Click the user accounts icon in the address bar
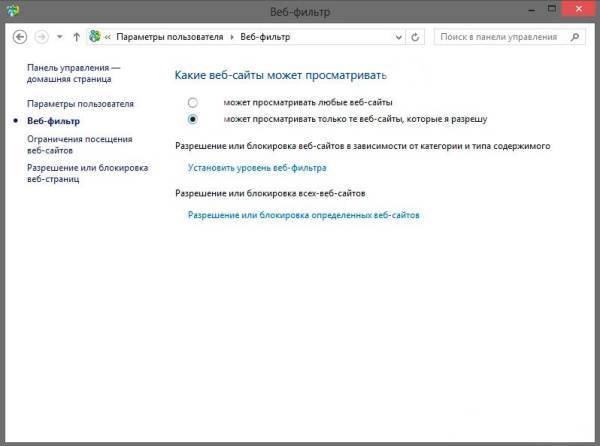 (96, 37)
